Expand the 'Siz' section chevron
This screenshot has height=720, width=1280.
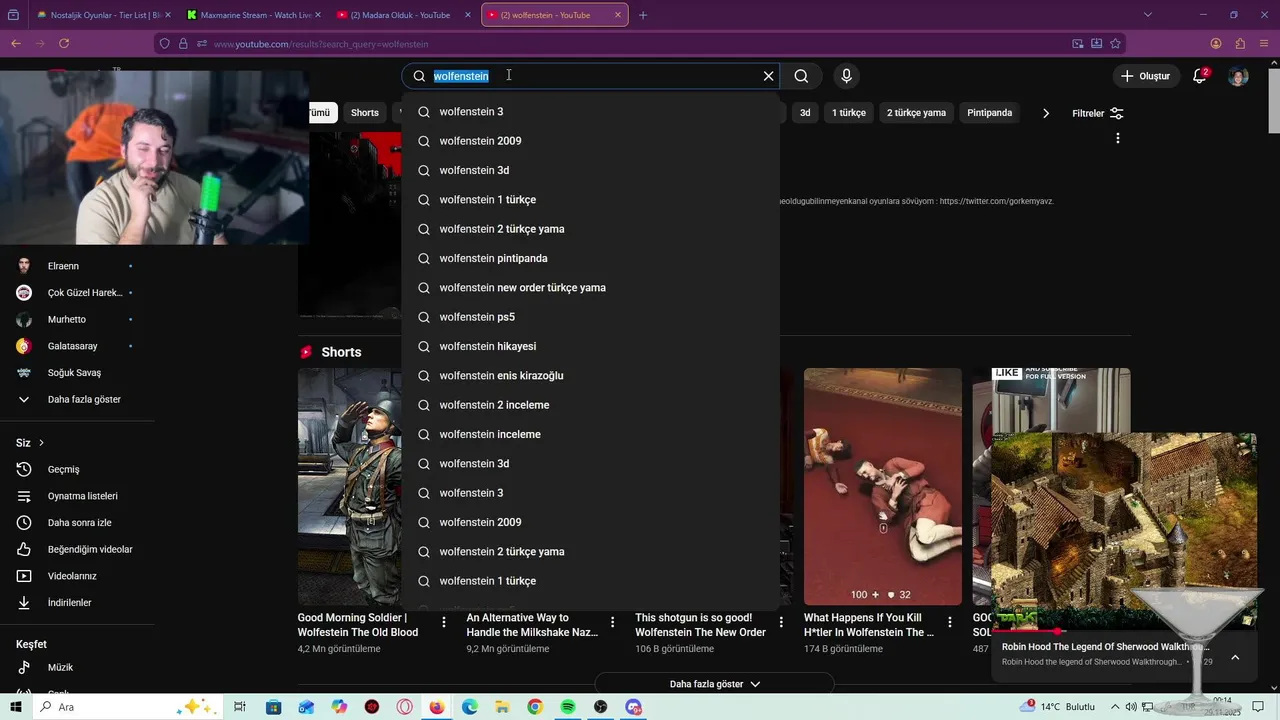pyautogui.click(x=41, y=443)
